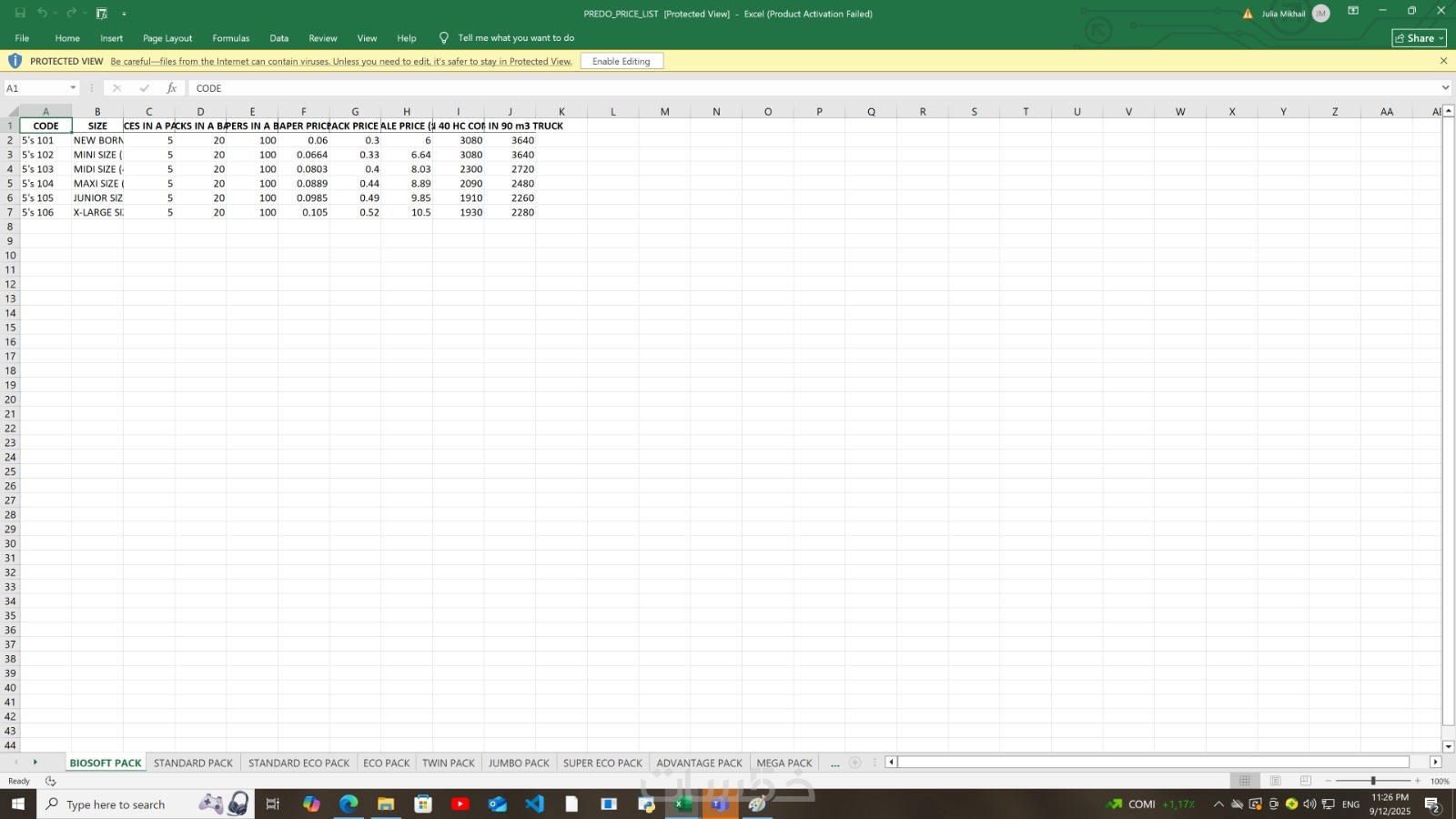Click the next sheet navigation arrow

35,763
